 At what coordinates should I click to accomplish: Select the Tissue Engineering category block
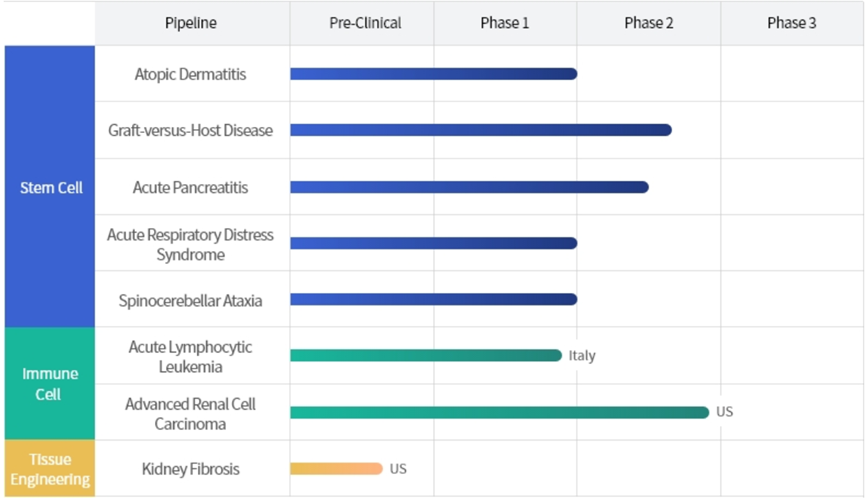[x=51, y=469]
